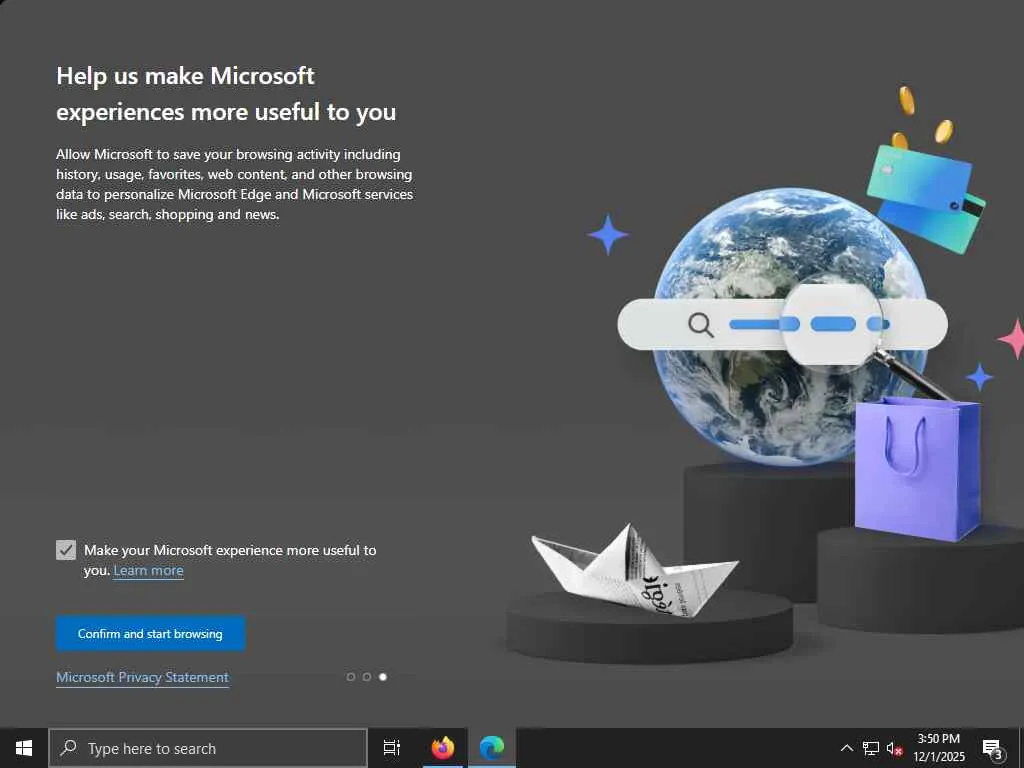Click the Type here to search box
The width and height of the screenshot is (1024, 768).
click(x=208, y=748)
